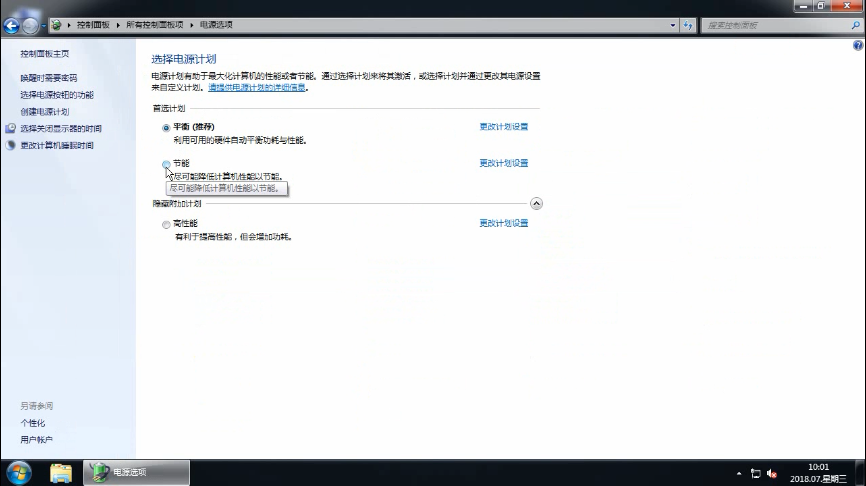Click the display-off time icon in sidebar
This screenshot has width=866, height=486.
click(x=10, y=128)
